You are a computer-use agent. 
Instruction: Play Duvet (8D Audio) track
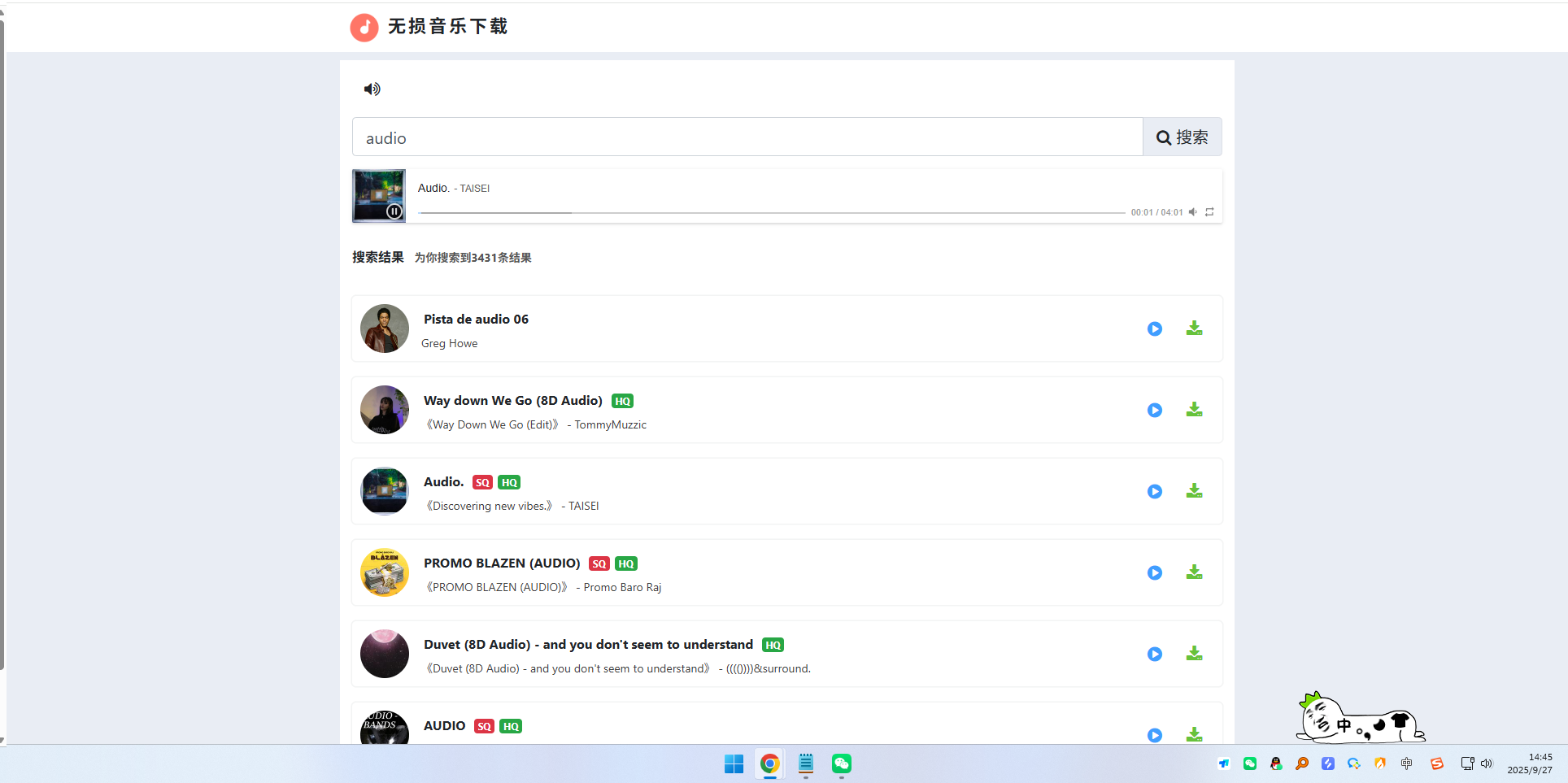pos(1154,654)
